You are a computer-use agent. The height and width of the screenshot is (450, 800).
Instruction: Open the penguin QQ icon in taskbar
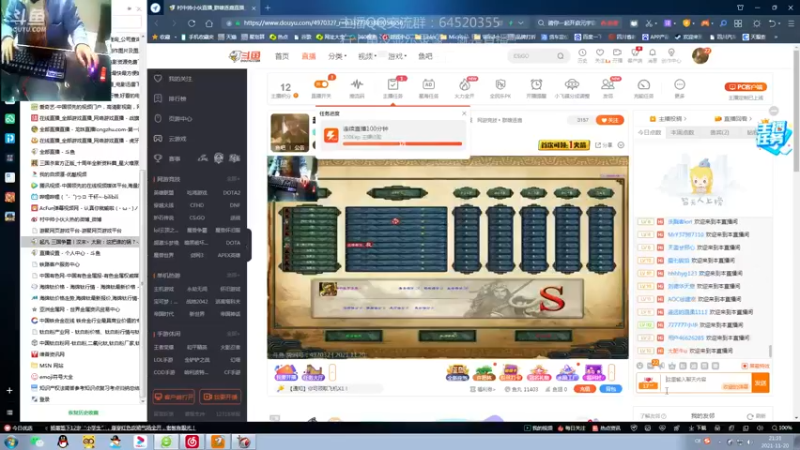(63, 441)
